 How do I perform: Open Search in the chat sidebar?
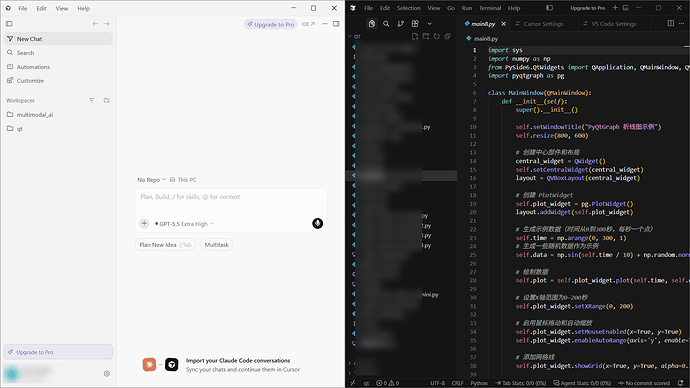[x=58, y=53]
